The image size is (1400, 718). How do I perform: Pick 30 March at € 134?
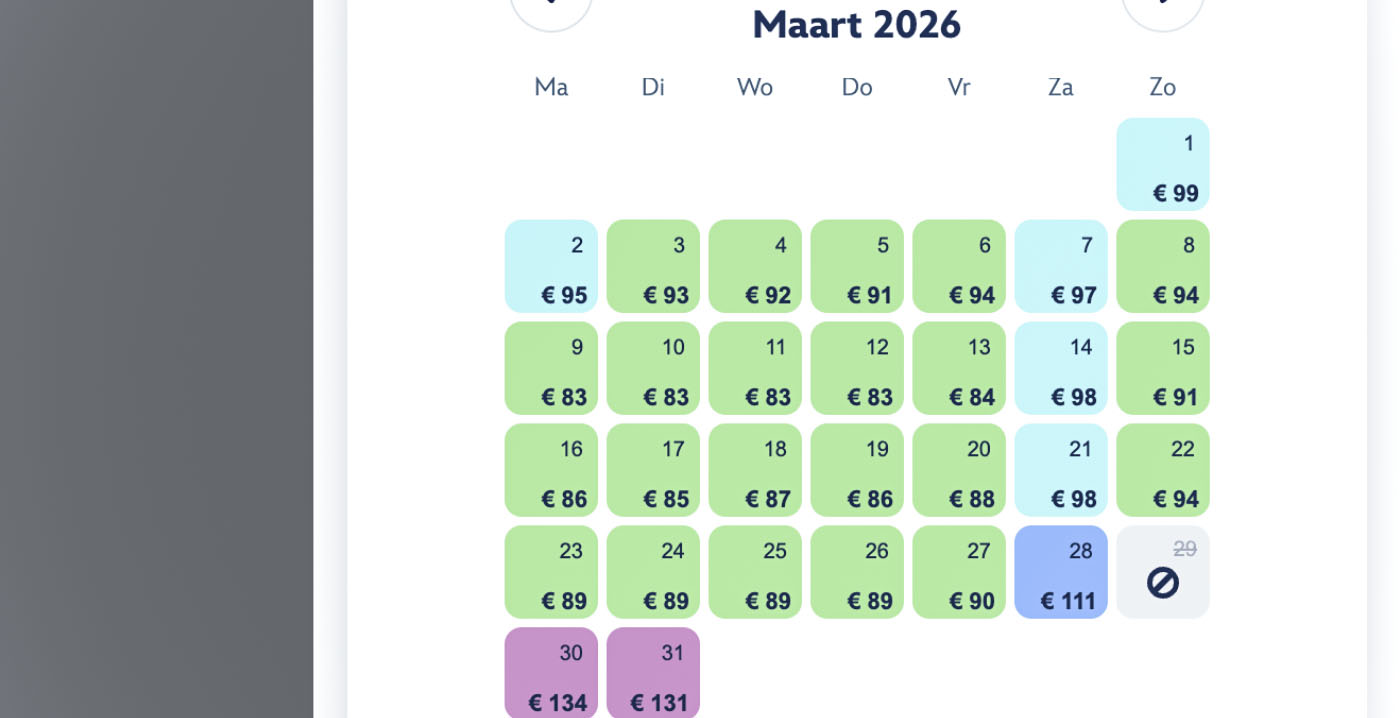pos(551,674)
